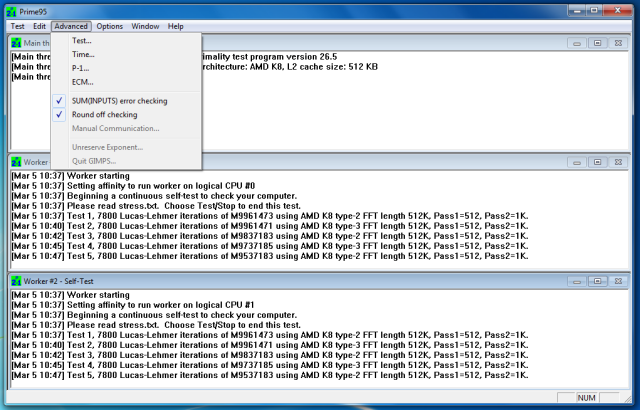The width and height of the screenshot is (640, 410).
Task: Click Worker #1 line about logical CPU #0
Action: pos(133,186)
